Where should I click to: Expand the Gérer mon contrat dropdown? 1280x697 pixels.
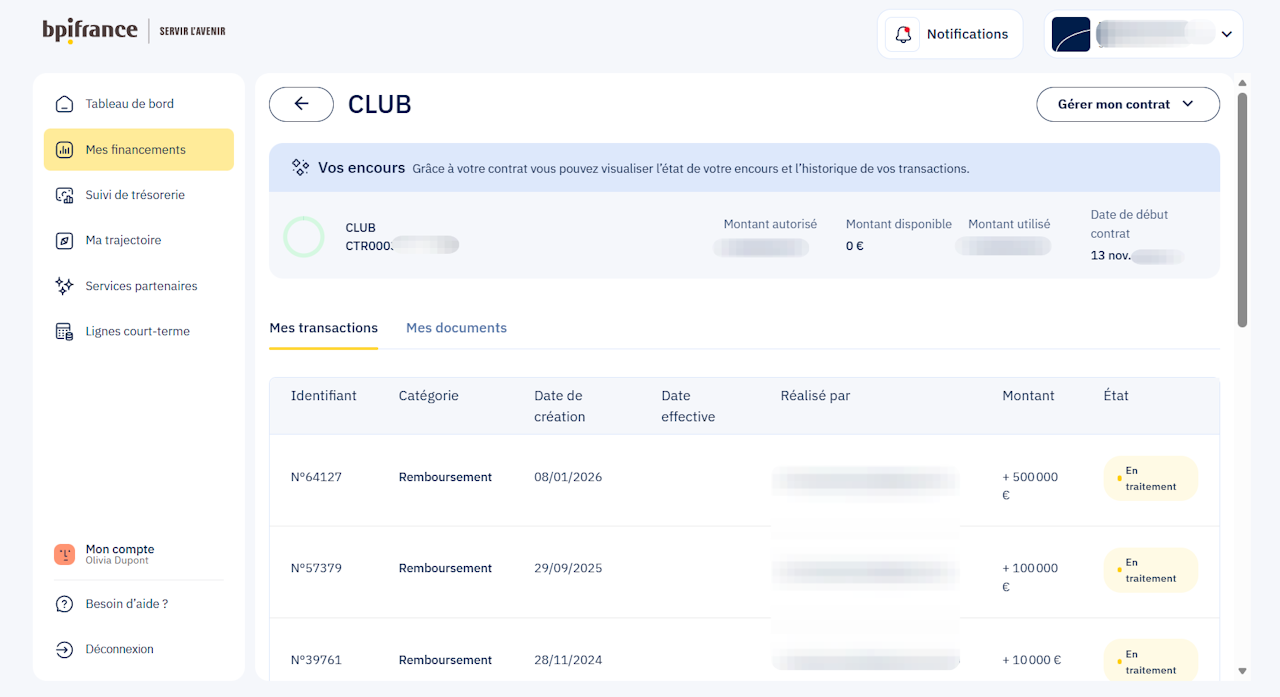click(1127, 104)
